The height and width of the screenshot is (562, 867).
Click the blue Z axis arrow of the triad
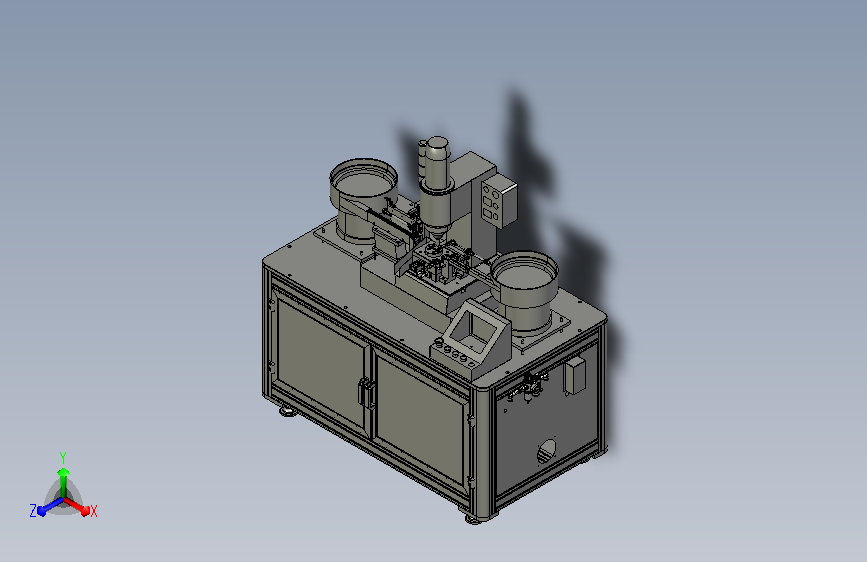[x=50, y=507]
